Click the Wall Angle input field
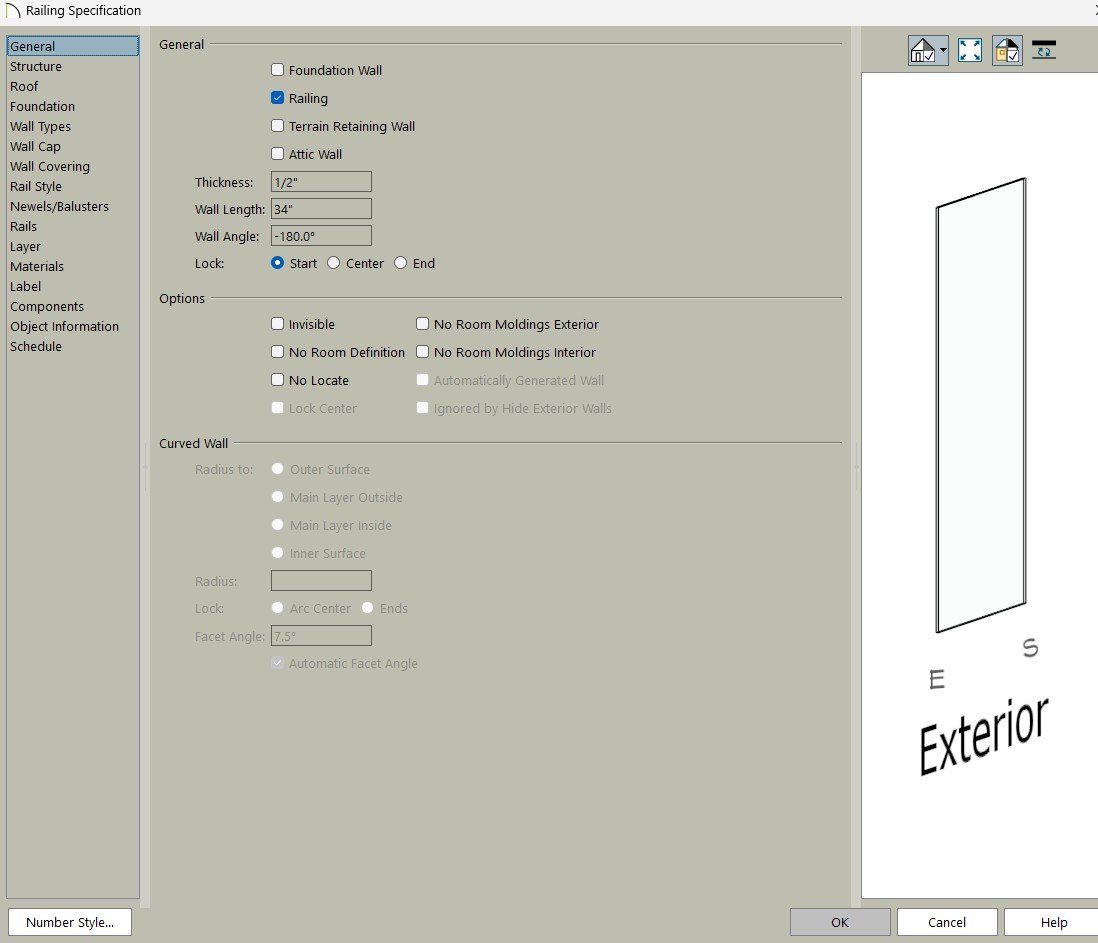Image resolution: width=1098 pixels, height=943 pixels. (321, 236)
